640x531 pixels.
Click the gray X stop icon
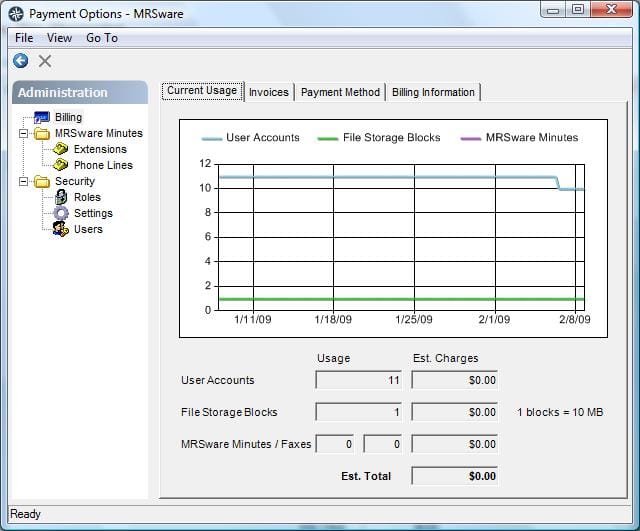click(x=45, y=61)
